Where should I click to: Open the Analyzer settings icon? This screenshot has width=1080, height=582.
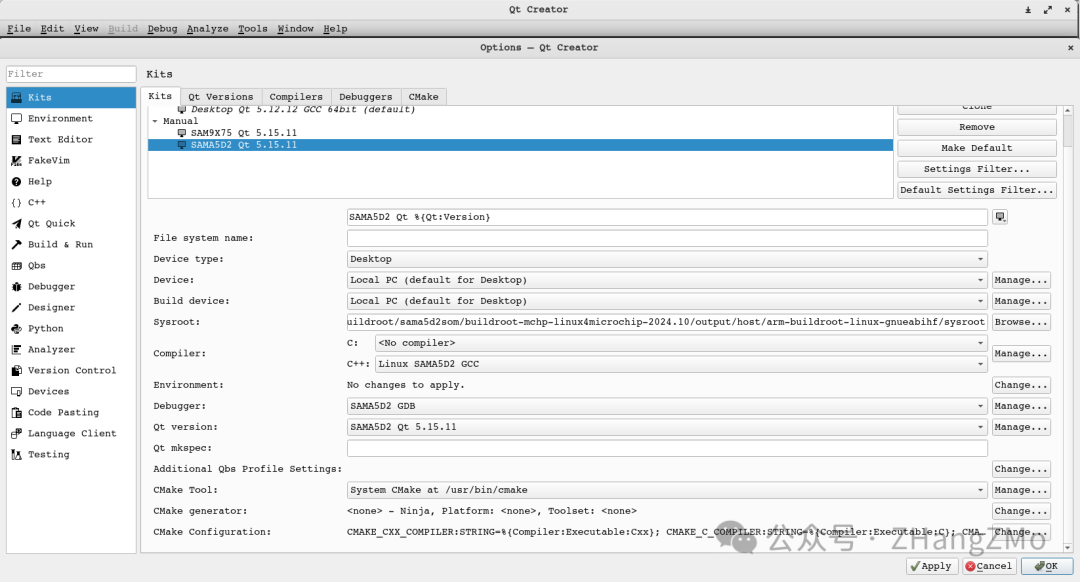point(17,349)
